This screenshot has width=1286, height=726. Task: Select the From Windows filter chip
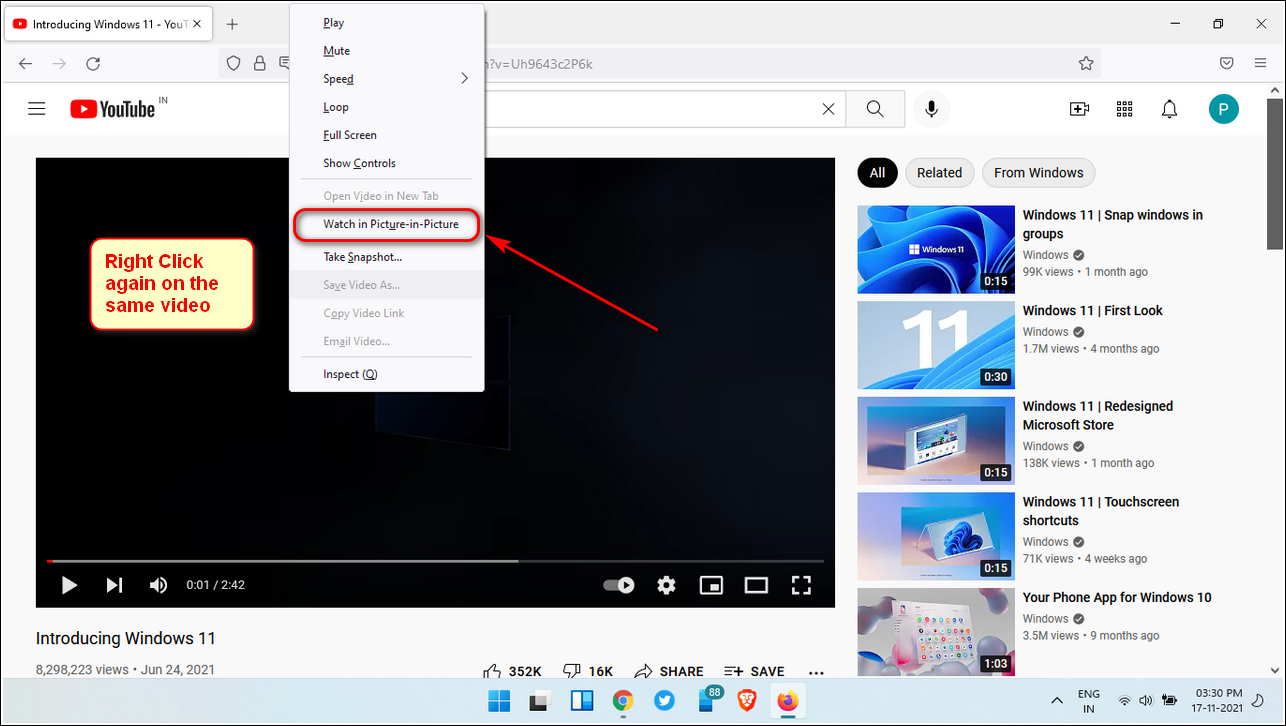coord(1038,172)
